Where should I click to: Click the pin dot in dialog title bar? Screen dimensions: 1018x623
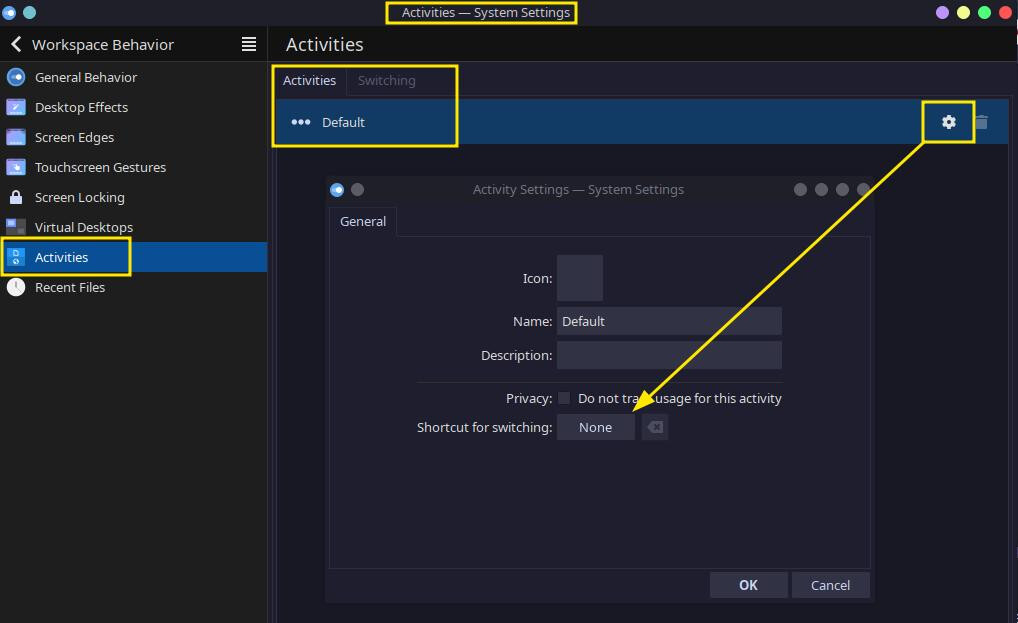[x=358, y=189]
